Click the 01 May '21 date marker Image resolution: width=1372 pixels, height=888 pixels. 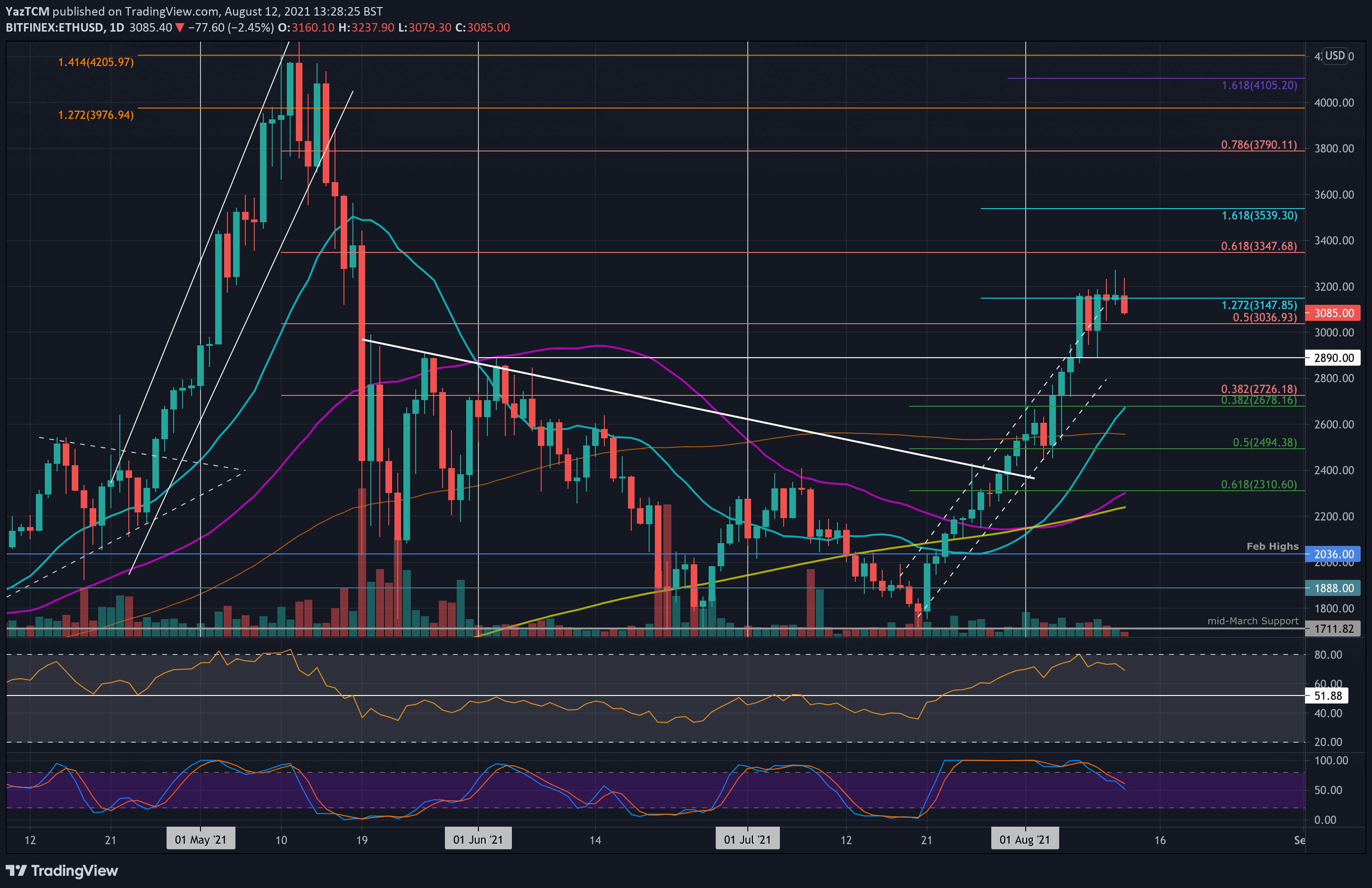click(201, 839)
